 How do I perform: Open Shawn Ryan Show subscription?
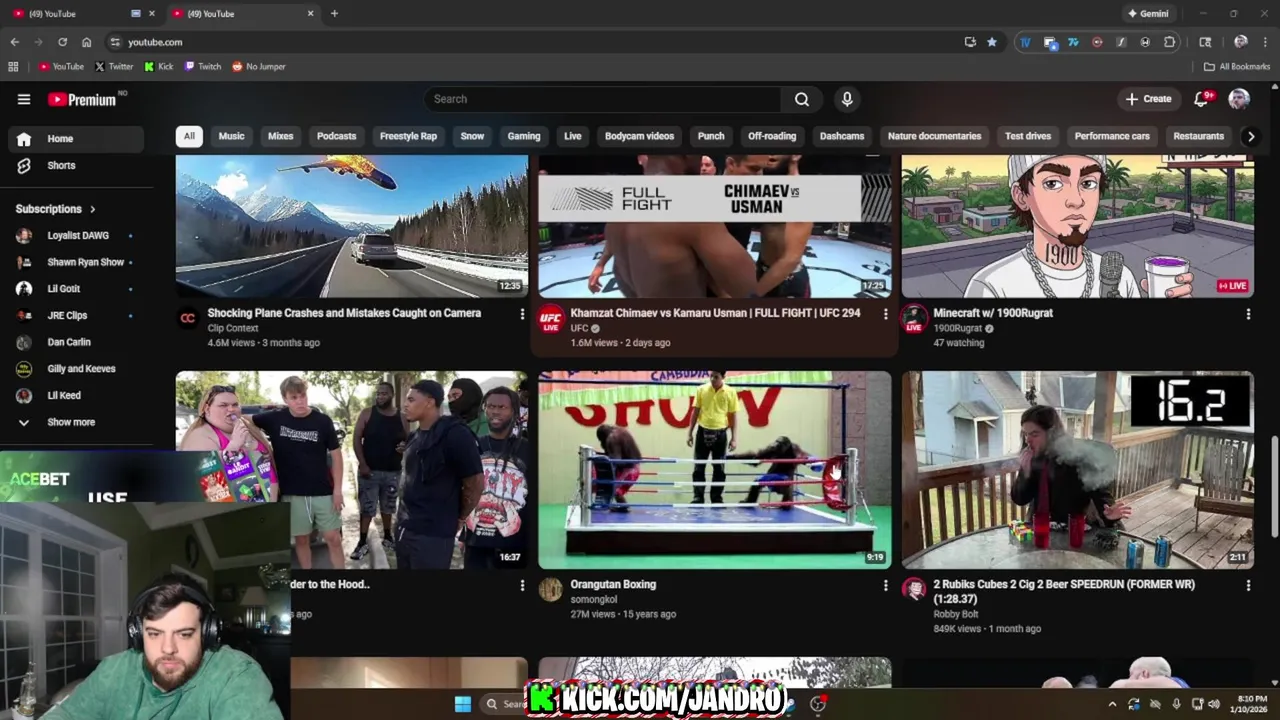click(75, 262)
